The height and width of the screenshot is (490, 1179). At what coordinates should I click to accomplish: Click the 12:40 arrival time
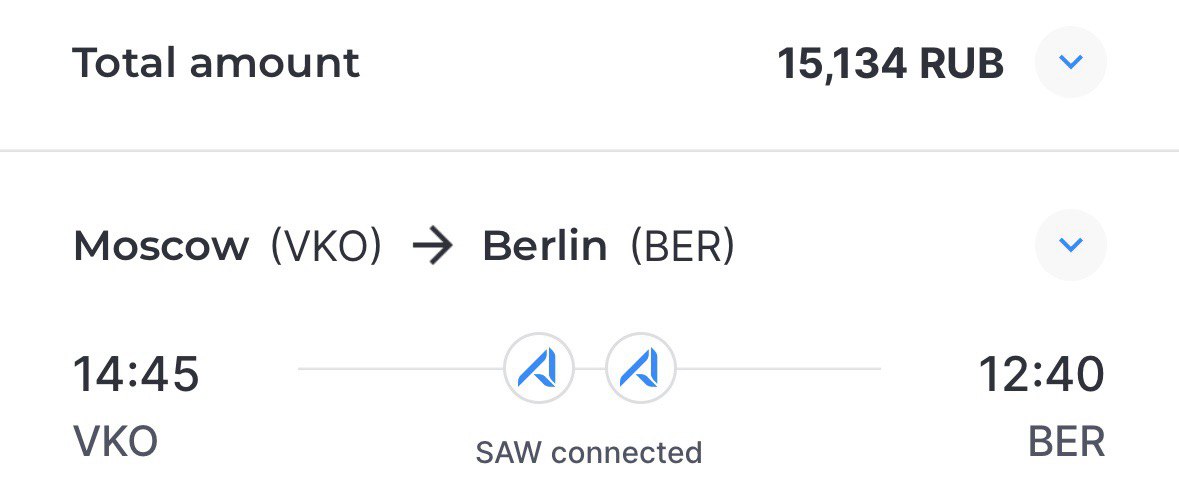click(1041, 374)
